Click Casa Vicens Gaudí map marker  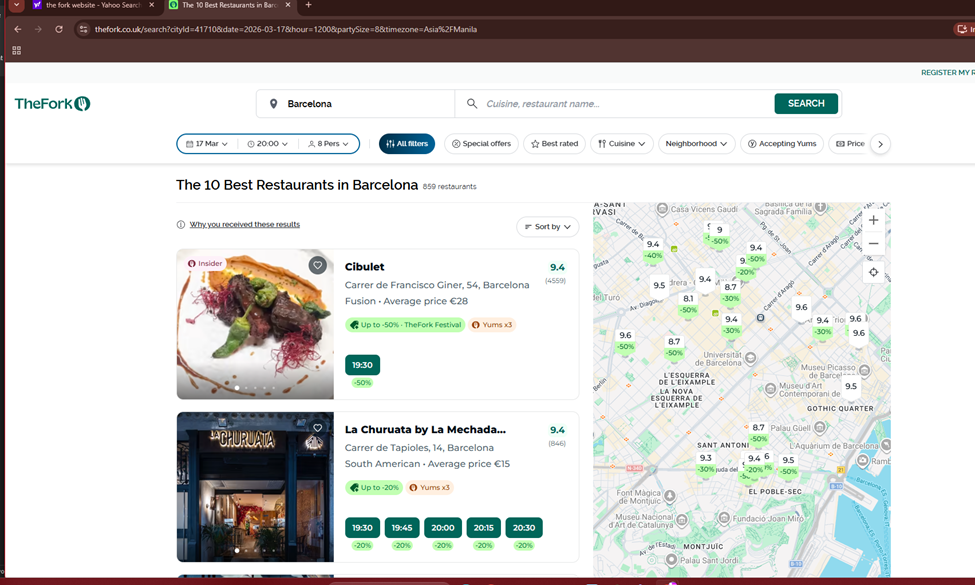pyautogui.click(x=662, y=209)
